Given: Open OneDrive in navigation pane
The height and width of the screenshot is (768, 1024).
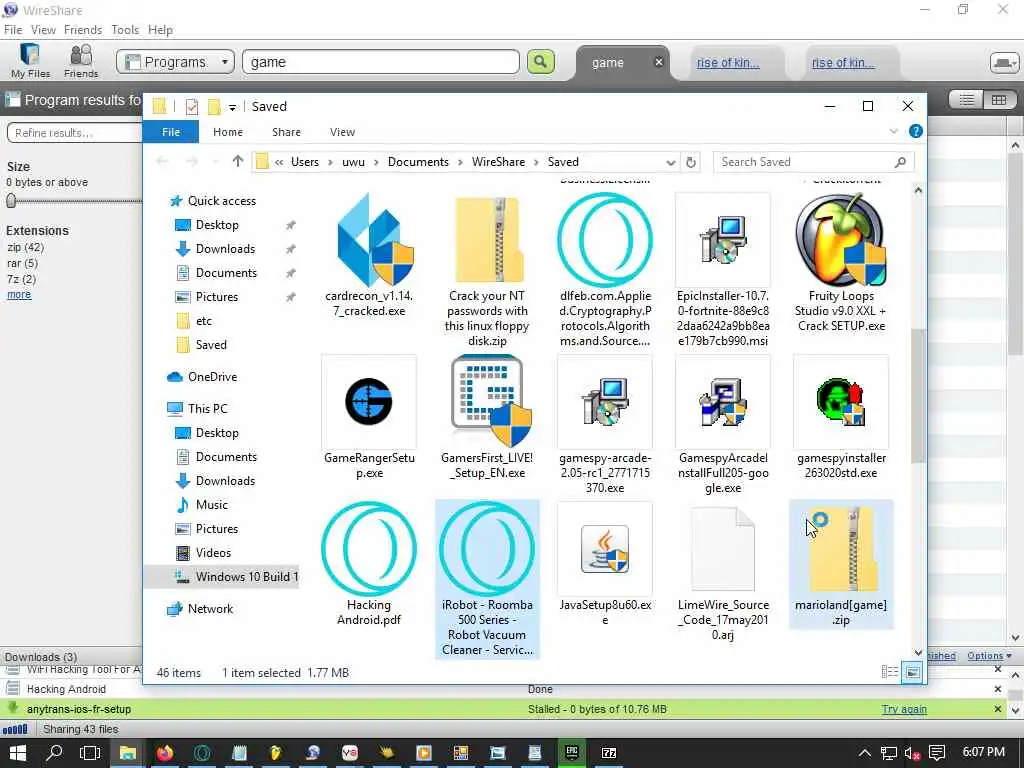Looking at the screenshot, I should [x=212, y=377].
